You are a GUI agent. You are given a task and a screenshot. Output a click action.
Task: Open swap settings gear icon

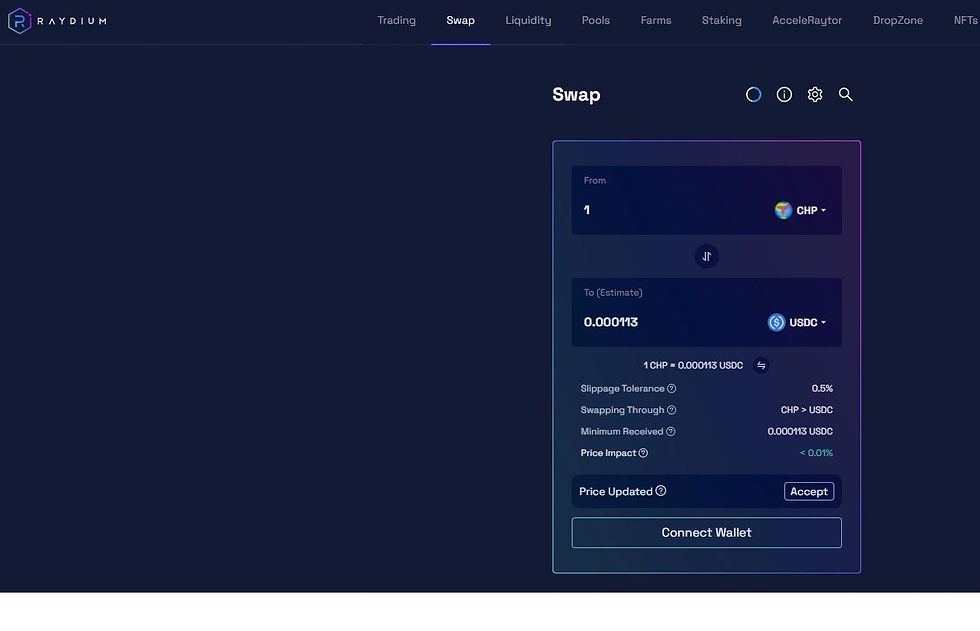point(815,94)
